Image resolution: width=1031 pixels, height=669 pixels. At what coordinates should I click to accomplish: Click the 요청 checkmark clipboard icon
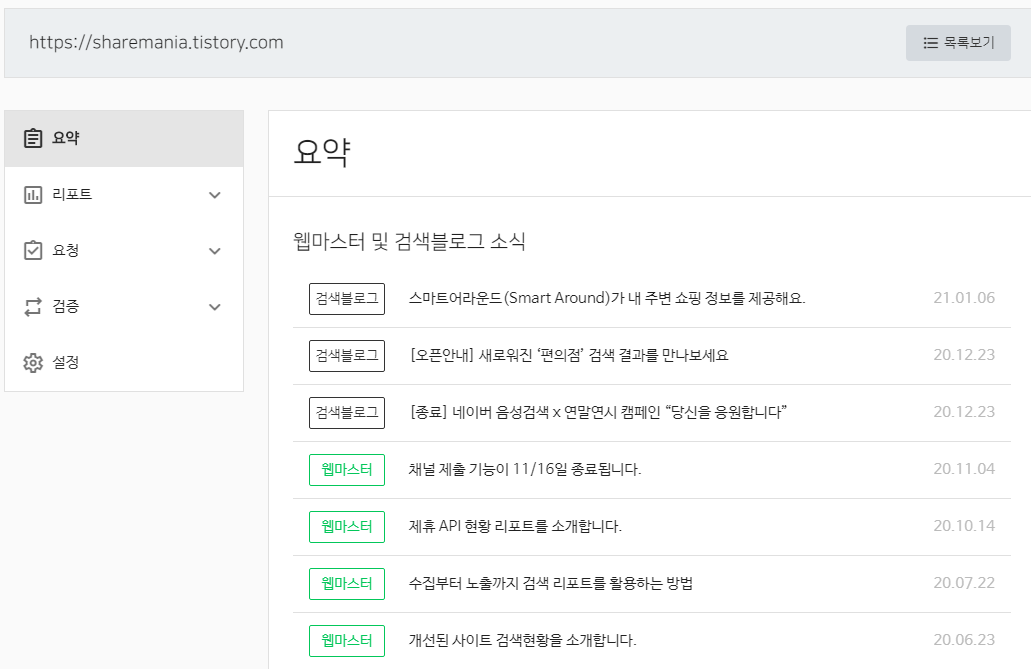coord(33,251)
